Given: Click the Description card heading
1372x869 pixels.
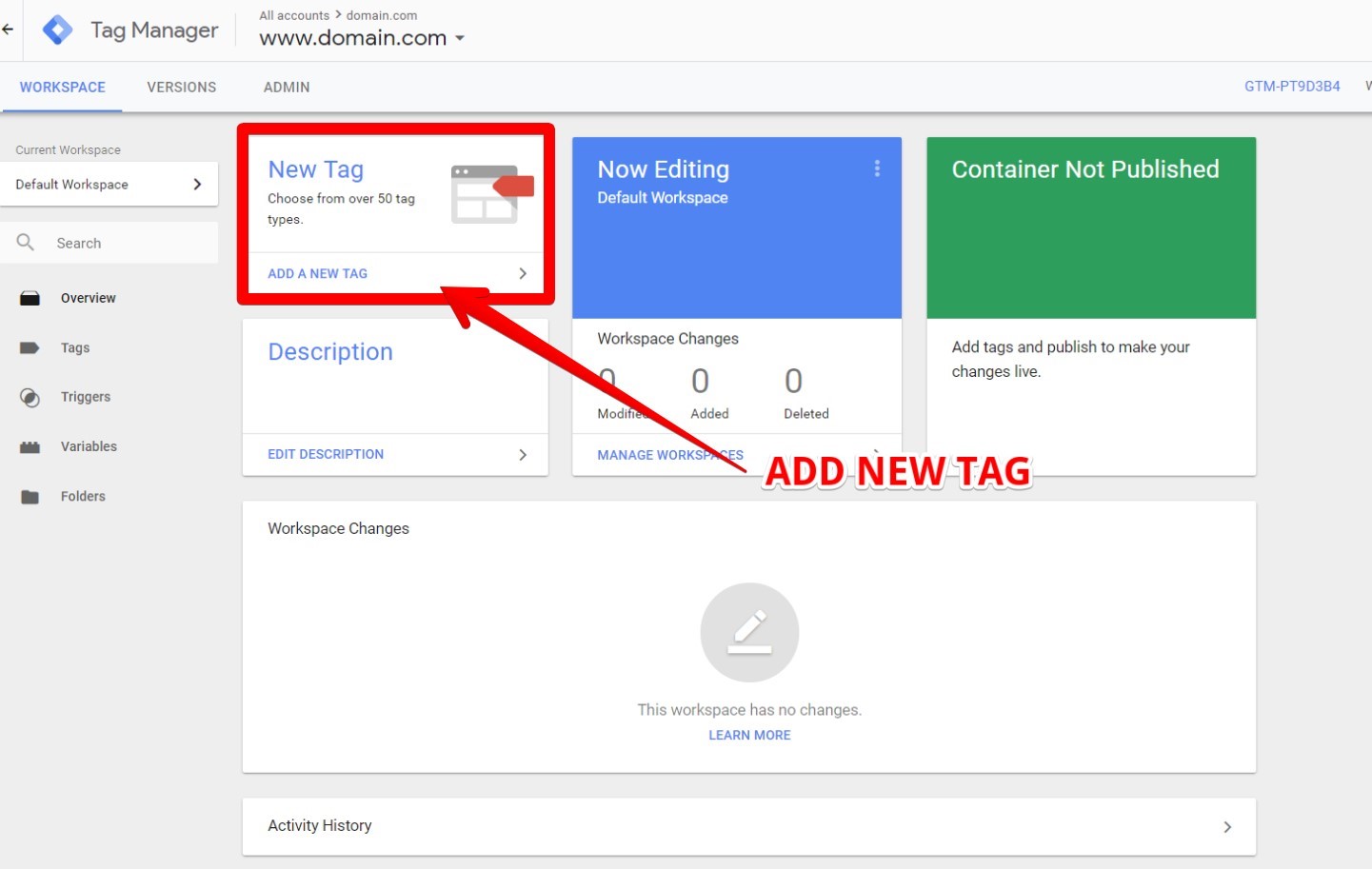Looking at the screenshot, I should [x=330, y=352].
